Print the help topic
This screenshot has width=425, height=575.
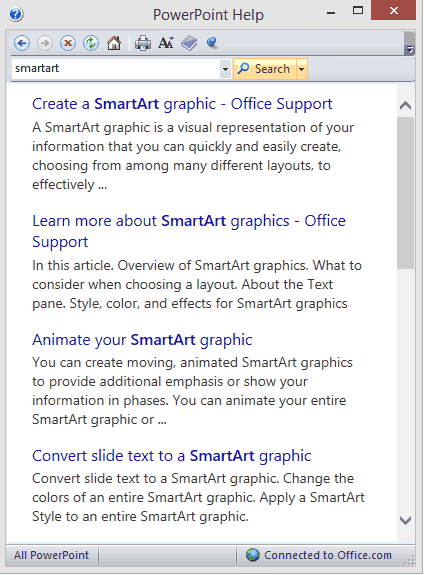[x=143, y=43]
